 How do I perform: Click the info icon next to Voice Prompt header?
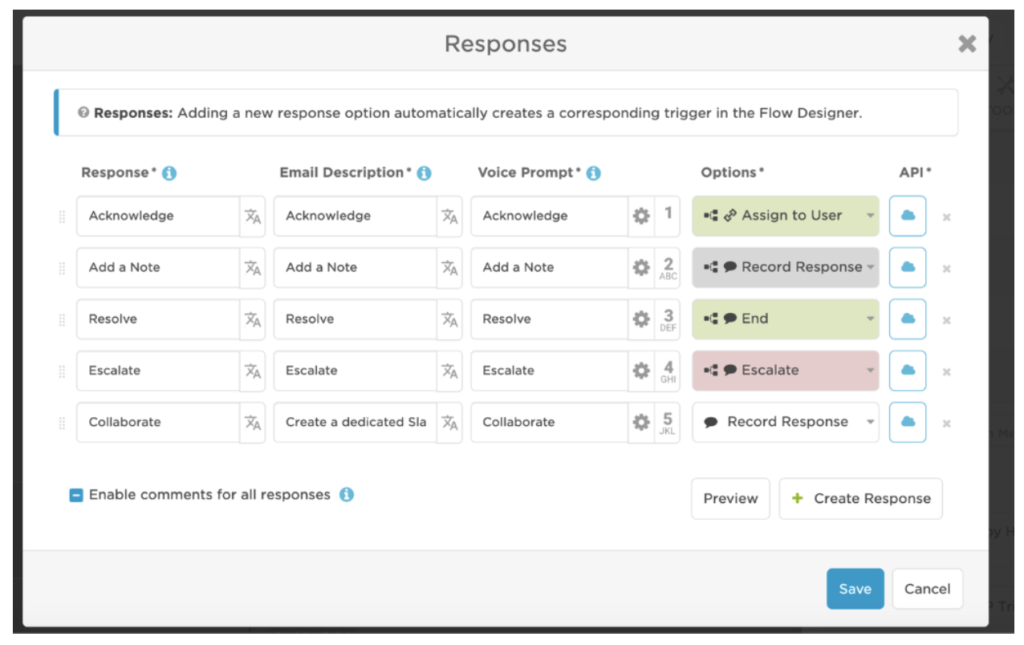point(594,171)
